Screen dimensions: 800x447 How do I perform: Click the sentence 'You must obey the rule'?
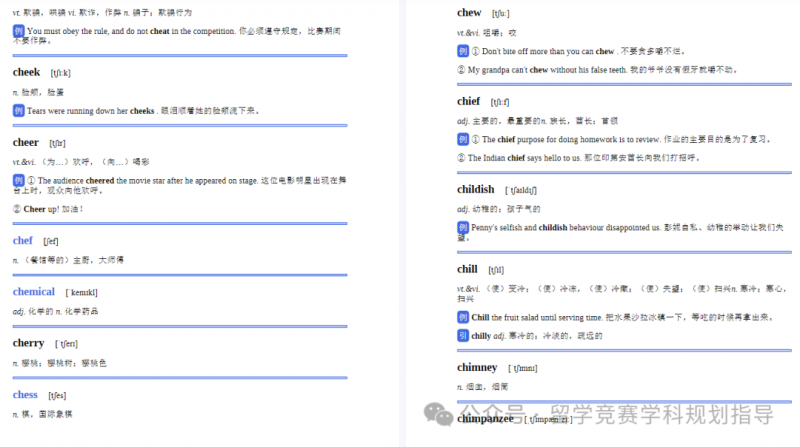68,31
